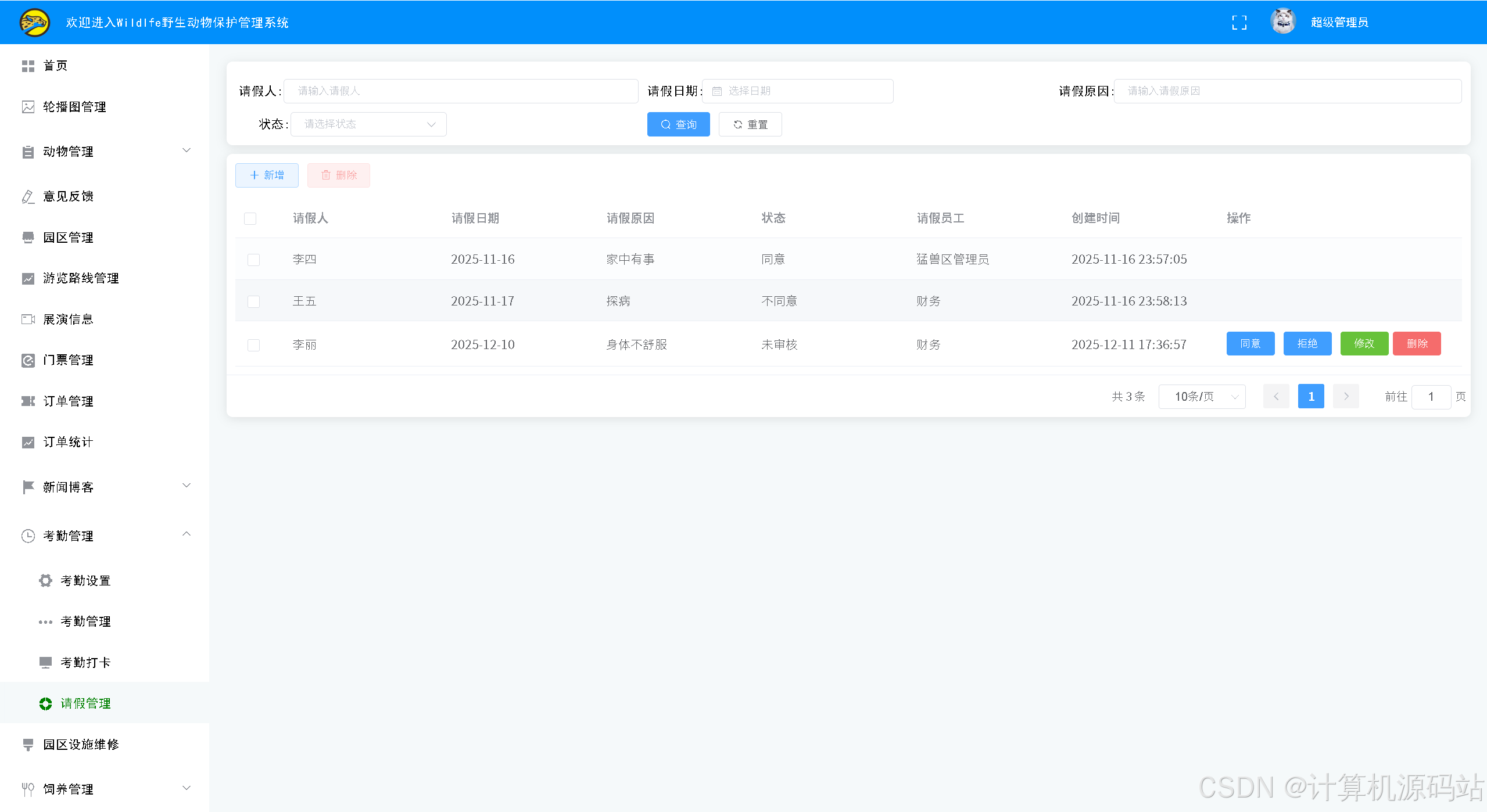Go to 意见反馈 menu item
Viewport: 1487px width, 812px height.
tap(105, 196)
